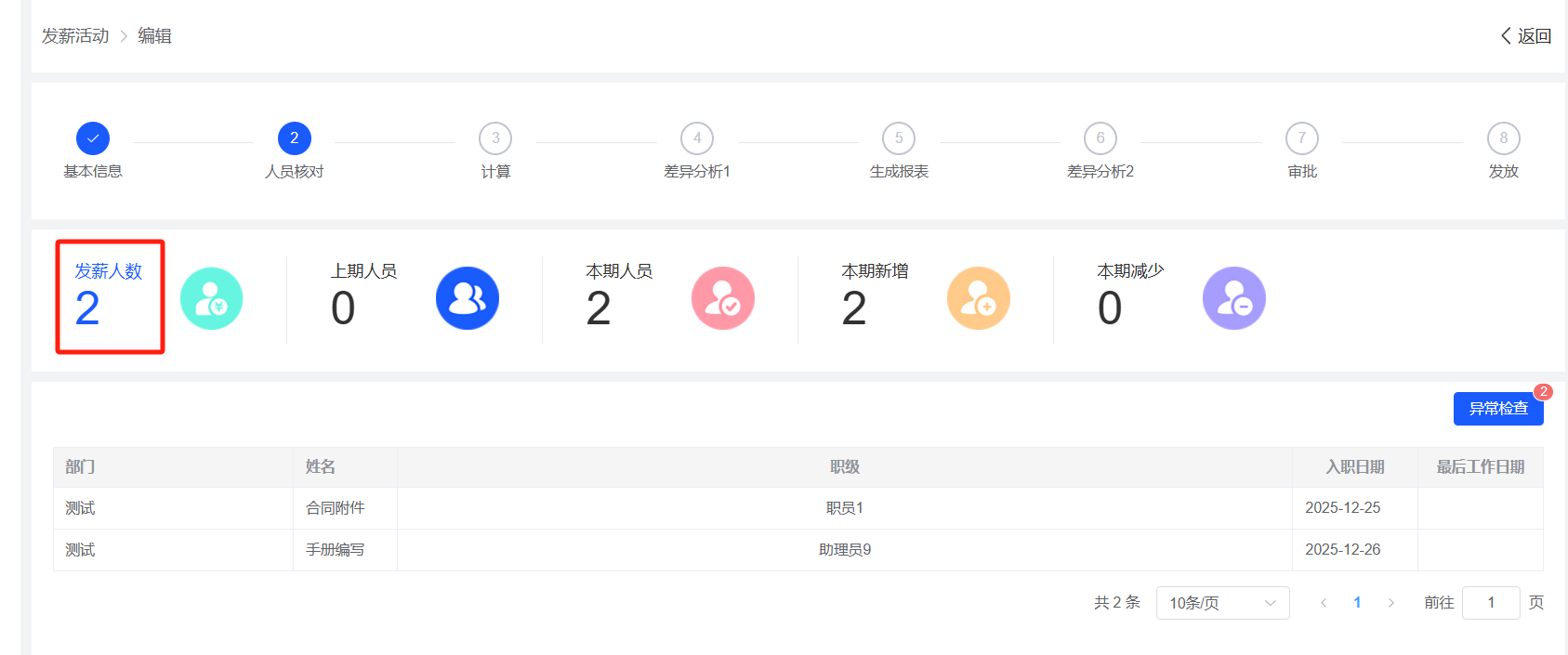Click the back arrow beside 返回
Image resolution: width=1568 pixels, height=655 pixels.
point(1507,36)
